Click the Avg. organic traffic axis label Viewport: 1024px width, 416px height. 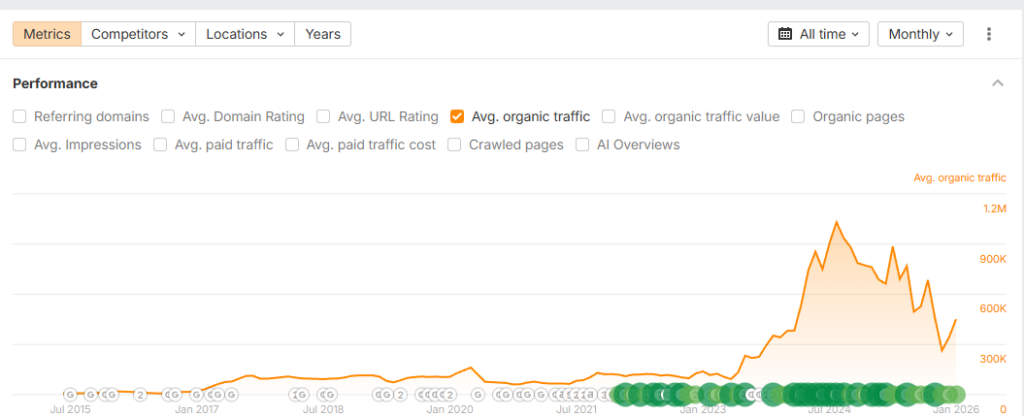coord(959,178)
